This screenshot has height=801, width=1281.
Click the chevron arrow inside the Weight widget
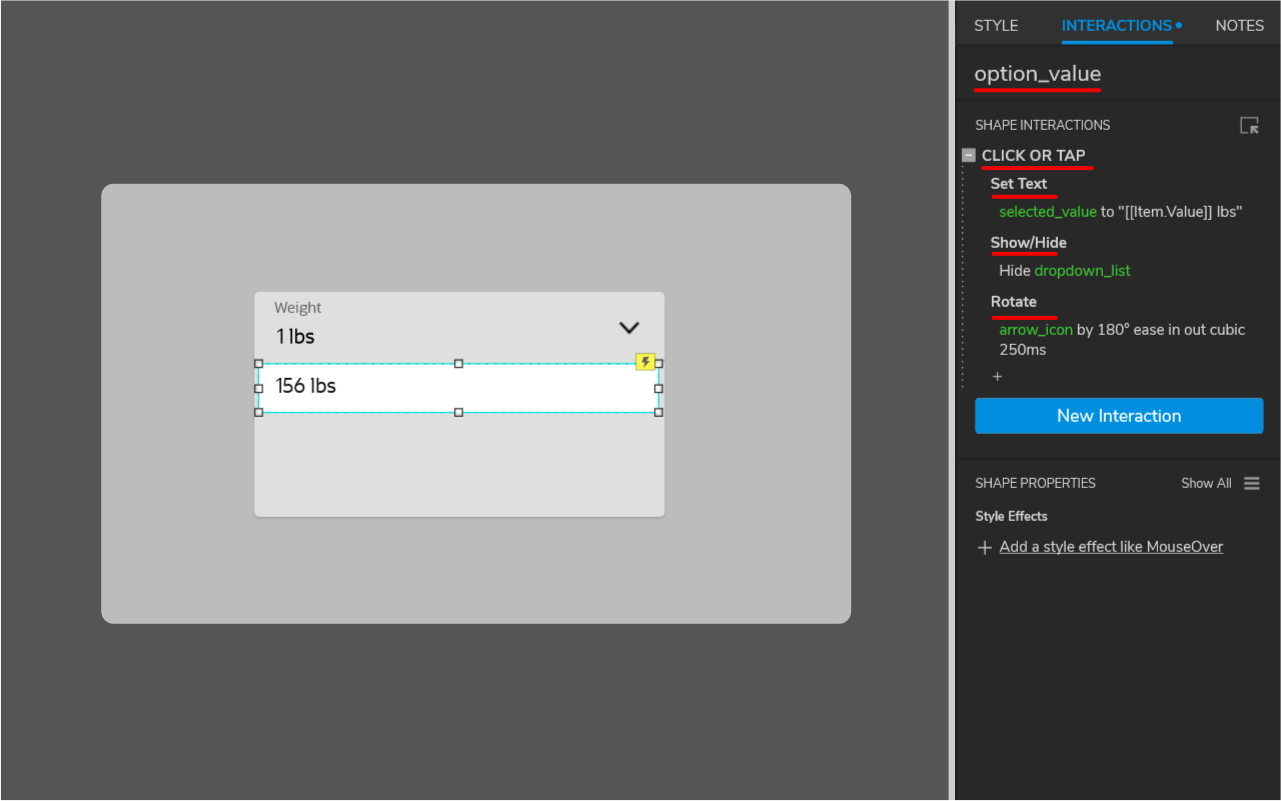pyautogui.click(x=629, y=327)
